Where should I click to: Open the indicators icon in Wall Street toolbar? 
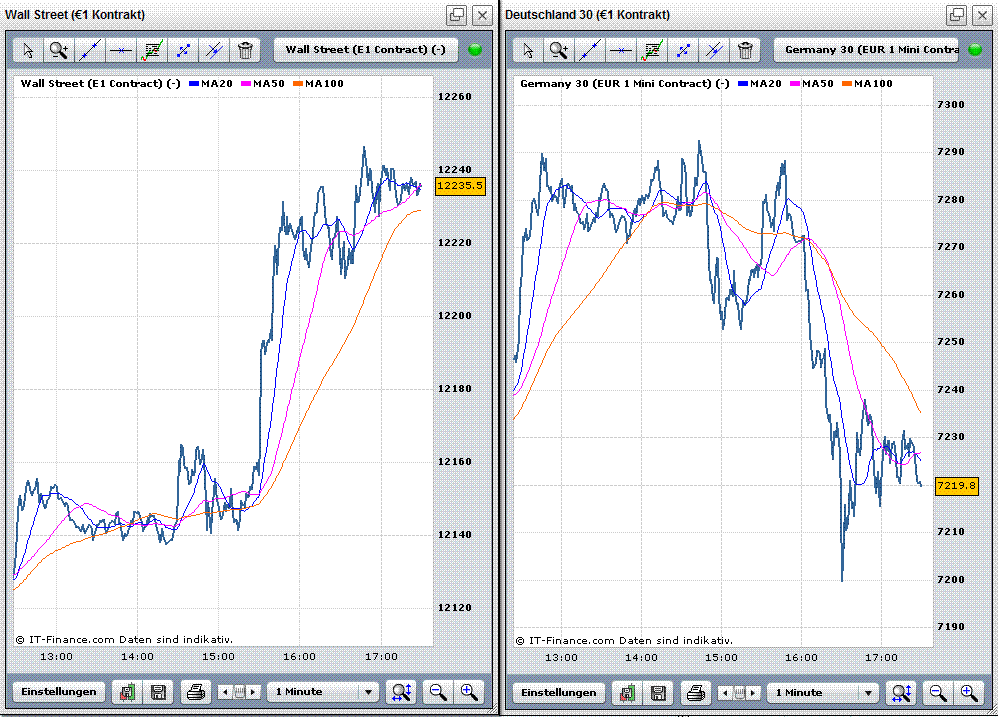(x=152, y=50)
